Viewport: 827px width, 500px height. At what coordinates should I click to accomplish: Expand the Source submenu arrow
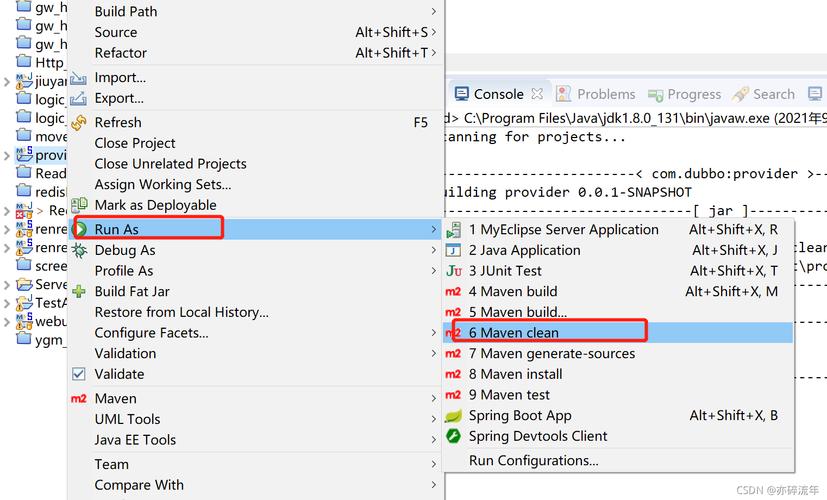(x=434, y=32)
